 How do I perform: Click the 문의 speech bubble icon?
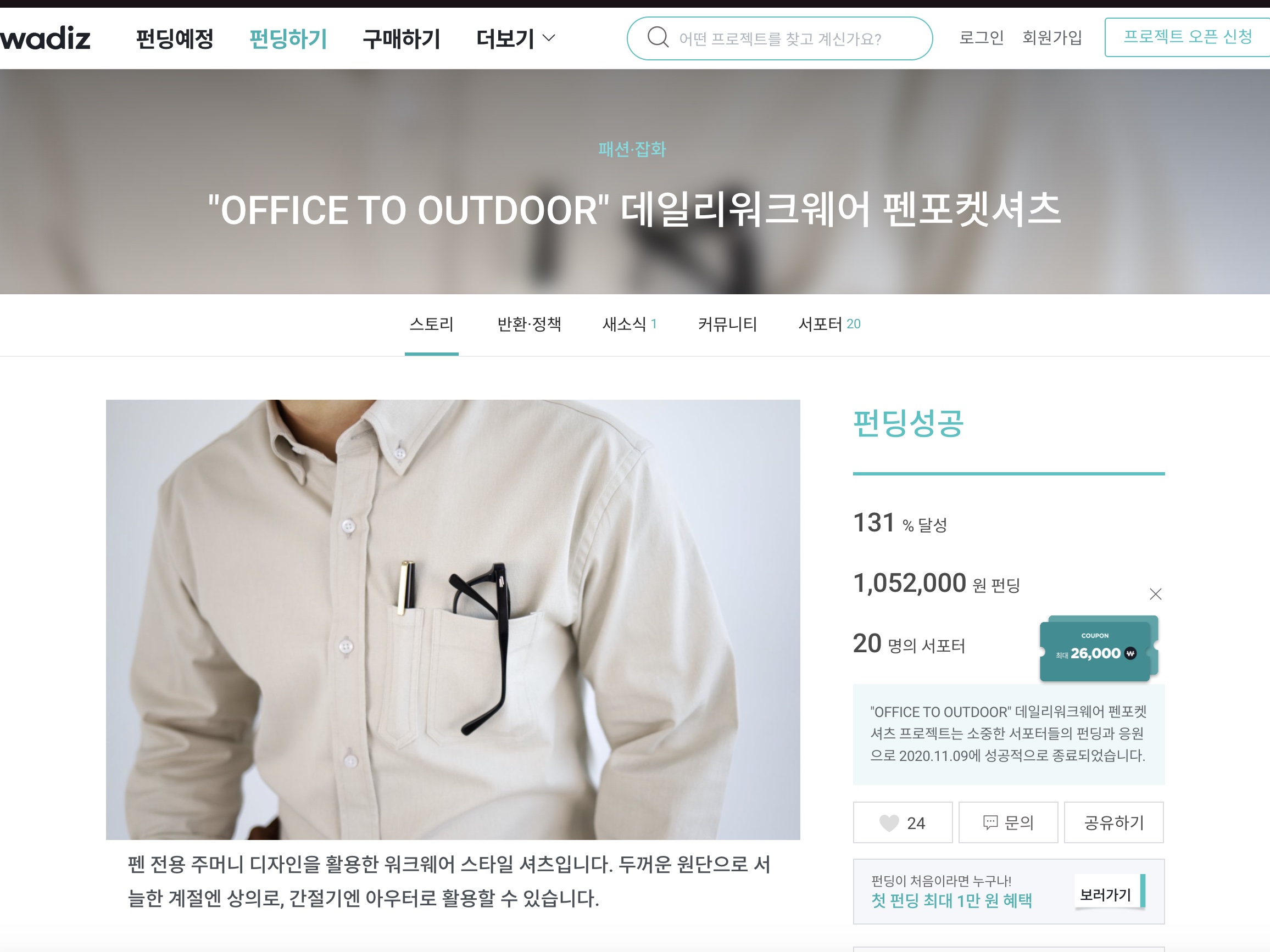pyautogui.click(x=990, y=823)
